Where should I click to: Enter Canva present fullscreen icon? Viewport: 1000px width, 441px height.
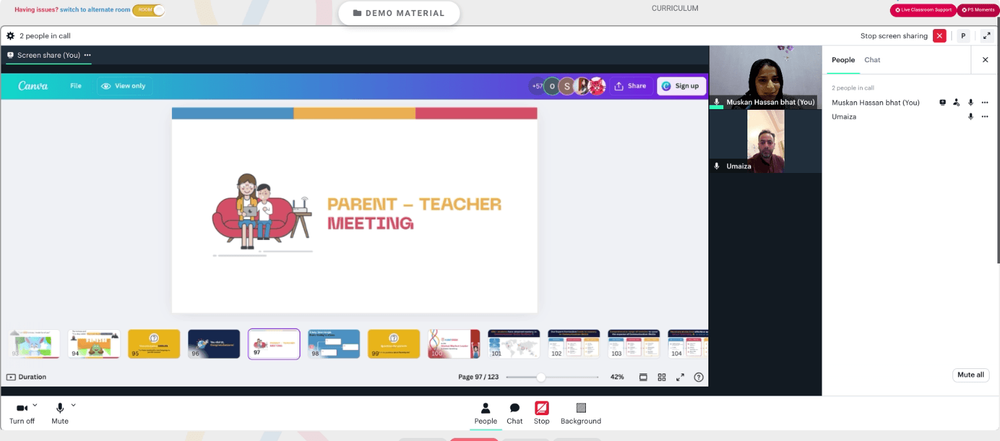coord(680,377)
